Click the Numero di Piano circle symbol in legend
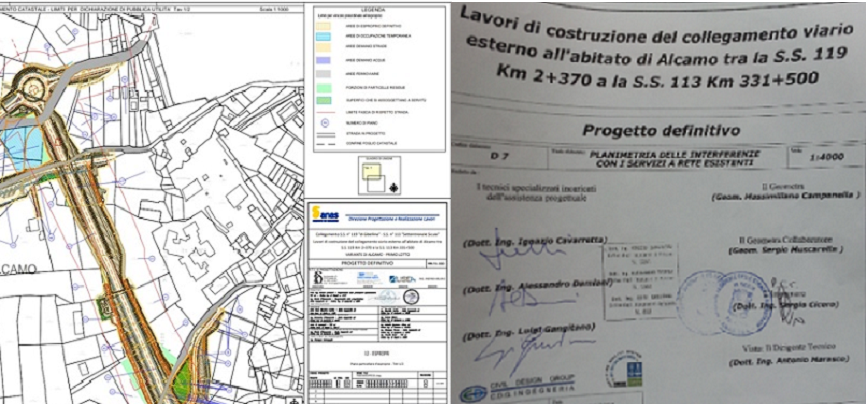The height and width of the screenshot is (404, 866). coord(323,124)
